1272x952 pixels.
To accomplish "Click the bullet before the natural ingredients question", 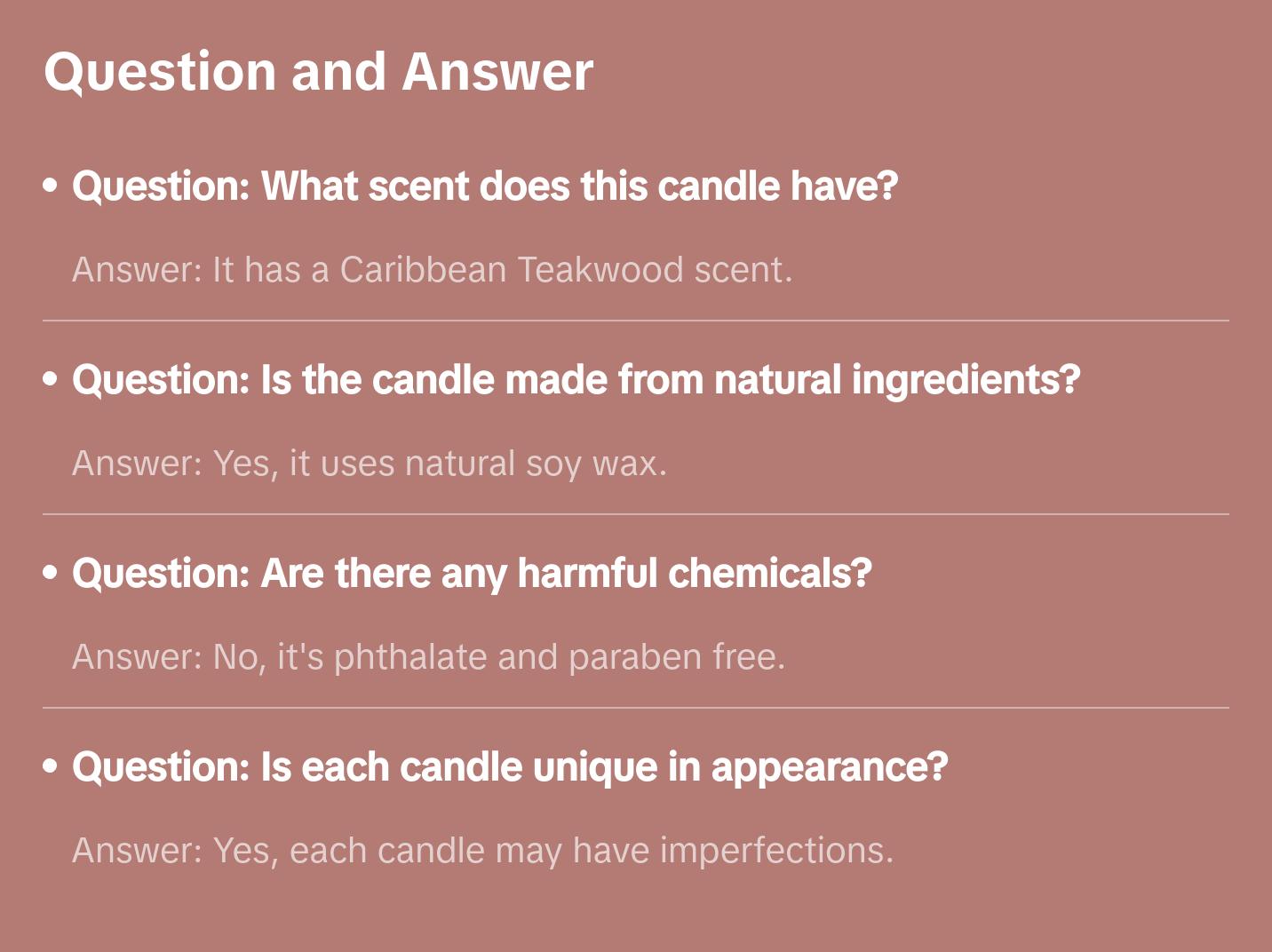I will click(51, 379).
